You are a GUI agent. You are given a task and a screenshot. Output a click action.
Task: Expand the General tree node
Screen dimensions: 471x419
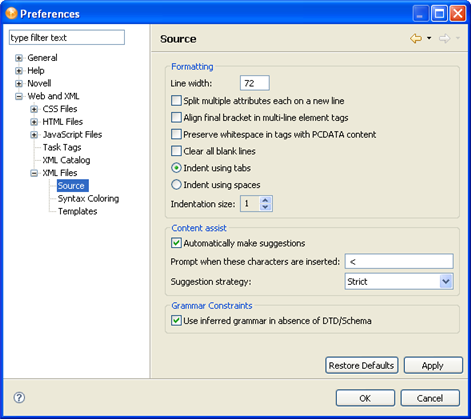click(19, 58)
